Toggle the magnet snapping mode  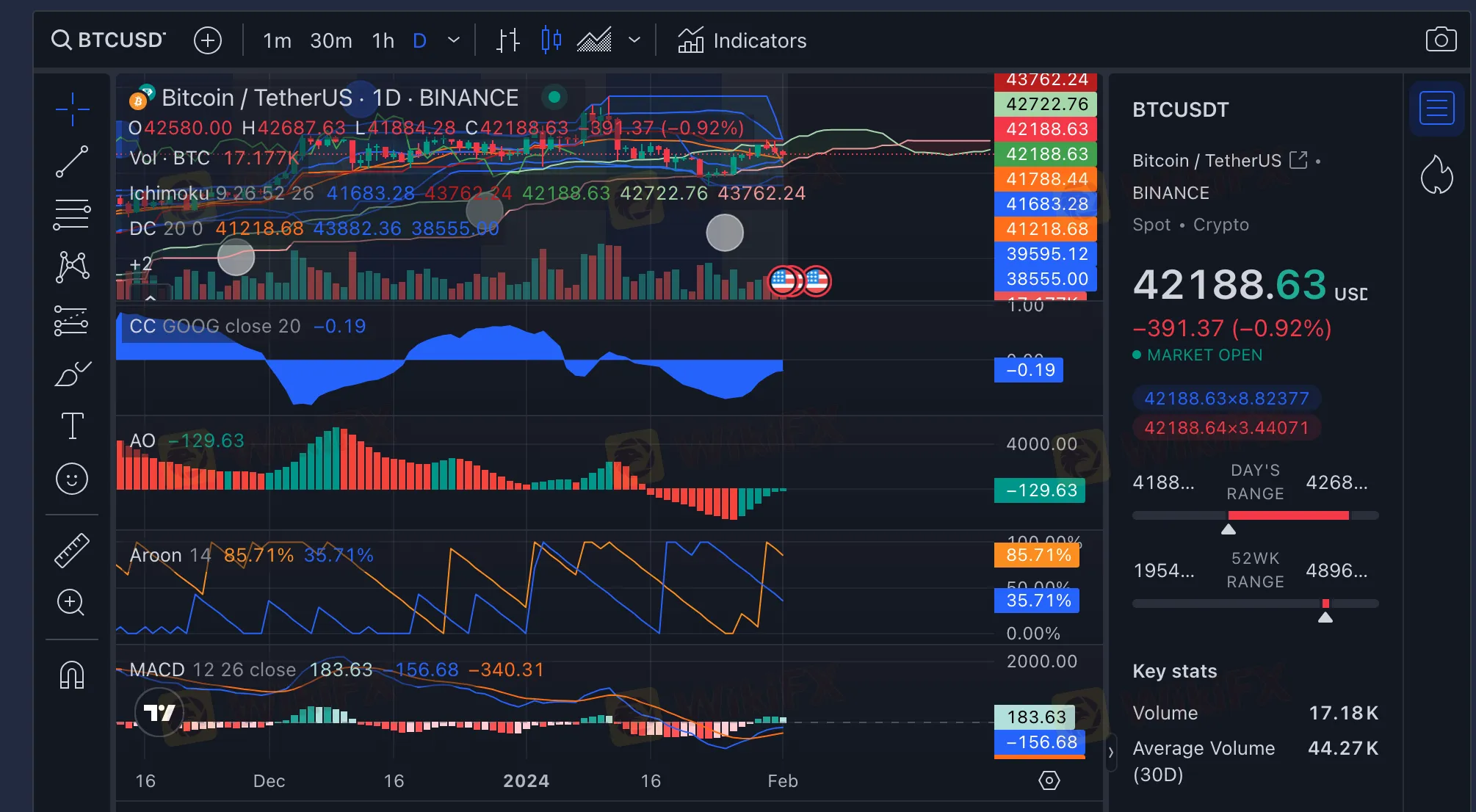72,675
